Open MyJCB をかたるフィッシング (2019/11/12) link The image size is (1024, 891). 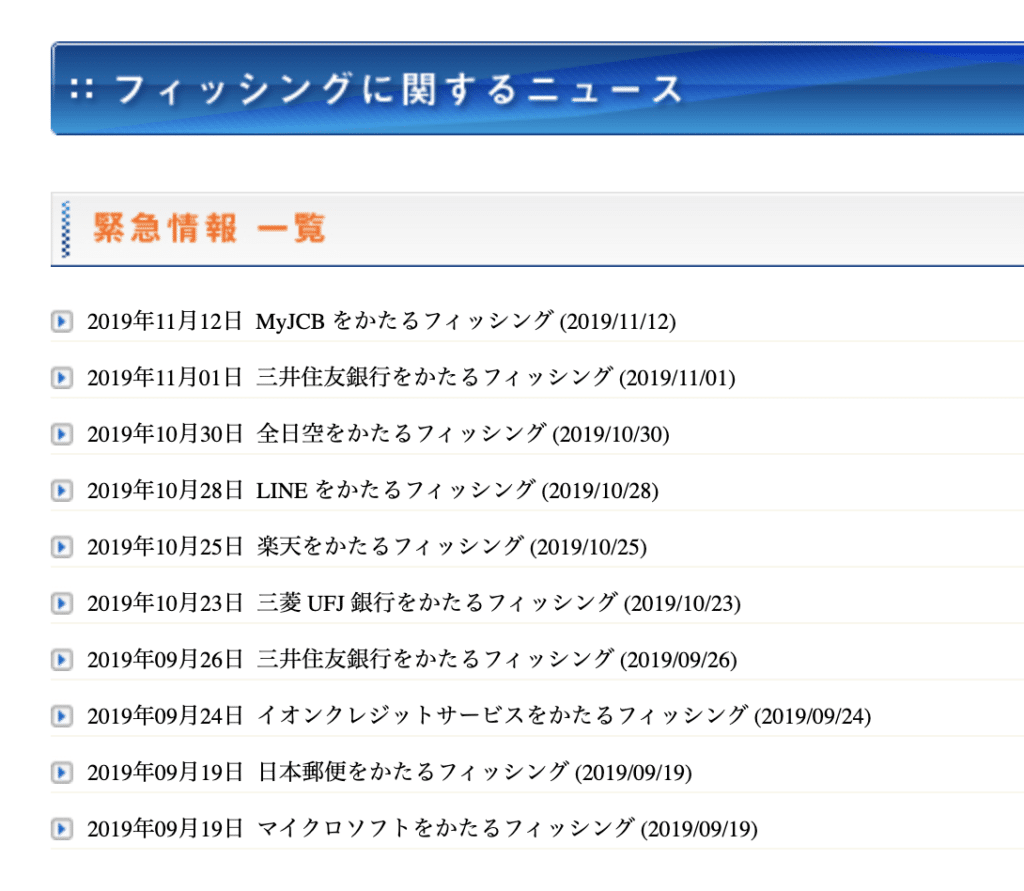pos(466,321)
